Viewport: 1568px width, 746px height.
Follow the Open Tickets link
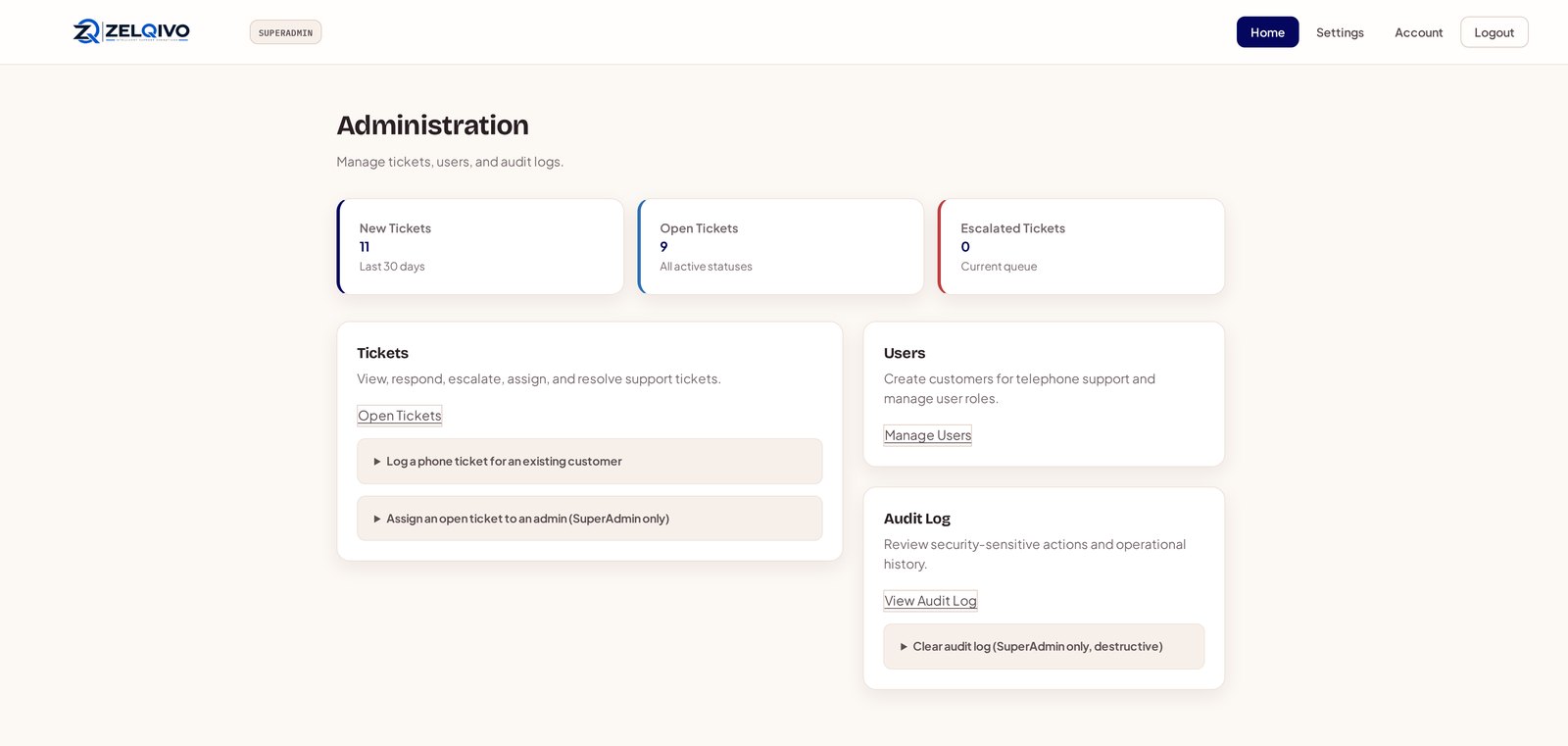click(x=400, y=416)
